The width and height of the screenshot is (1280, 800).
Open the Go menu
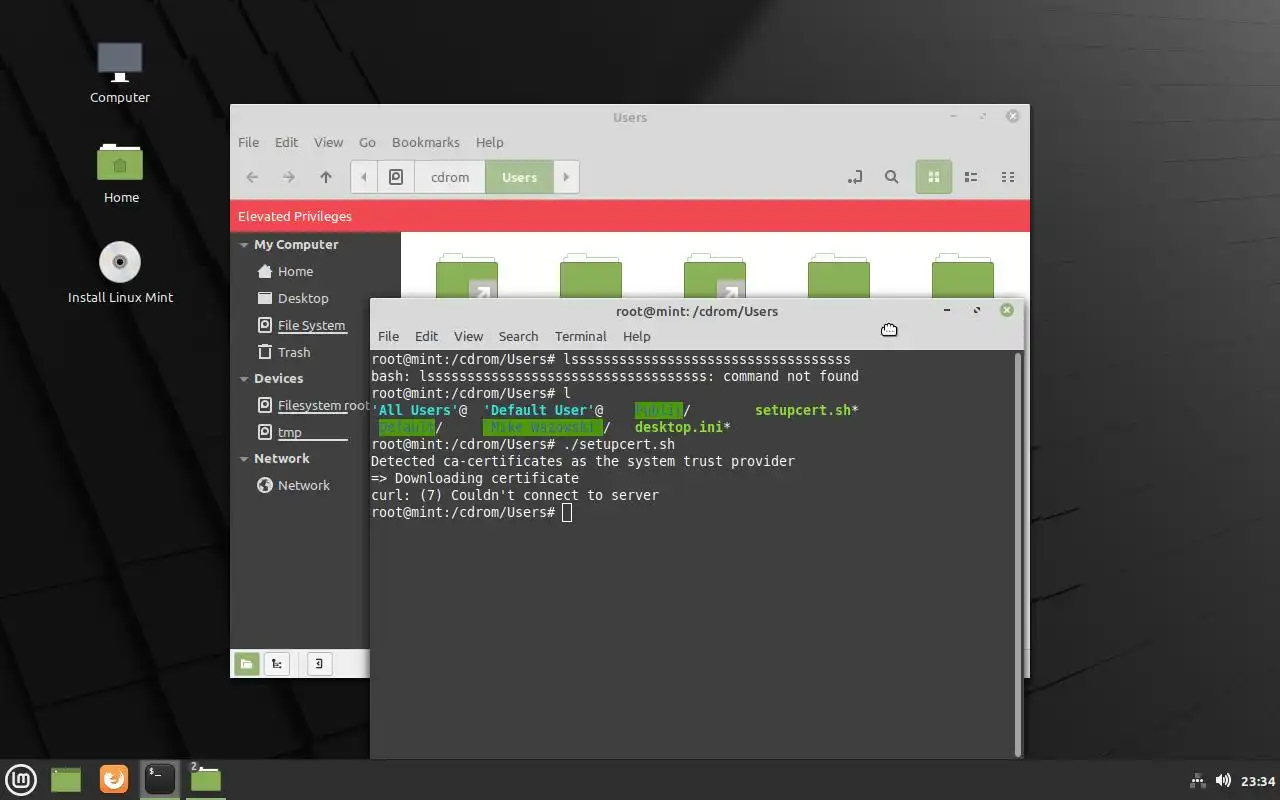tap(368, 142)
